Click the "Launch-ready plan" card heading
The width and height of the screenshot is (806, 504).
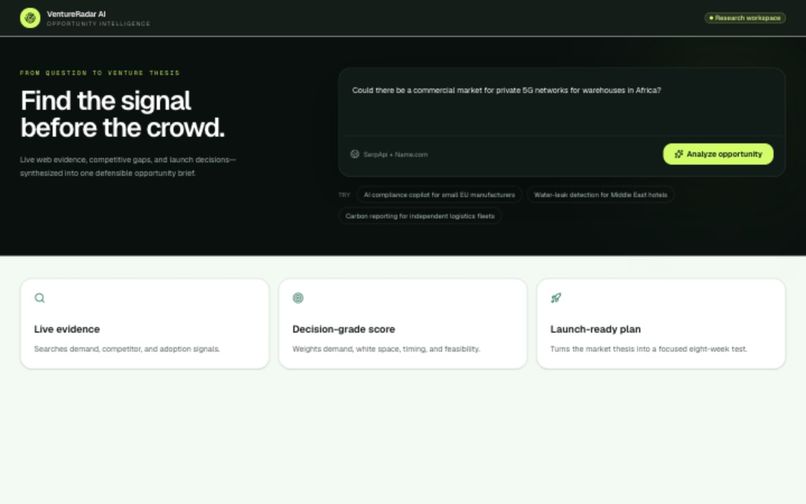[595, 329]
